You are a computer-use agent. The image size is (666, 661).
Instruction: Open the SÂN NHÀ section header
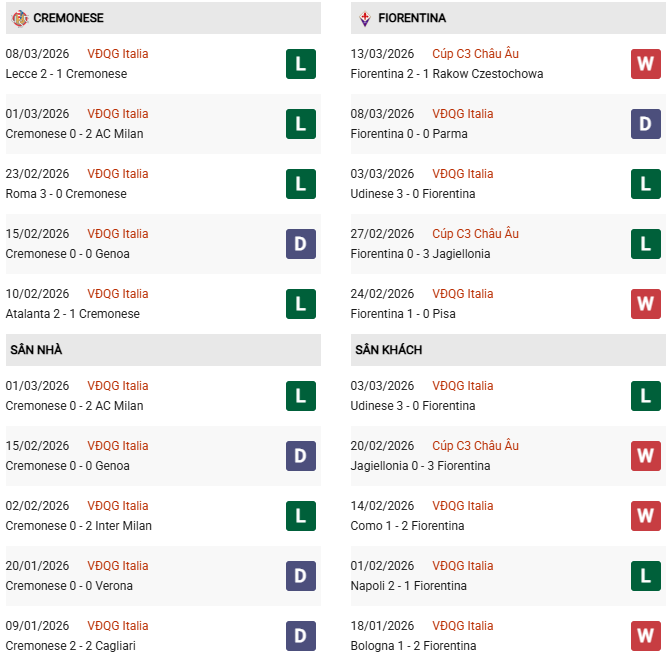[36, 350]
